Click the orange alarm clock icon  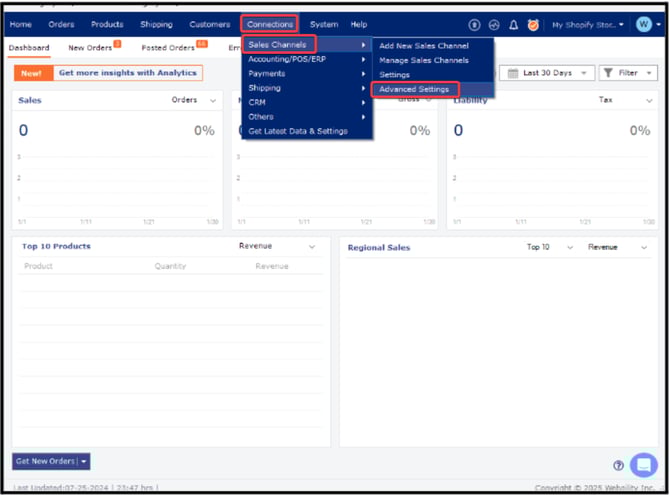click(x=532, y=24)
